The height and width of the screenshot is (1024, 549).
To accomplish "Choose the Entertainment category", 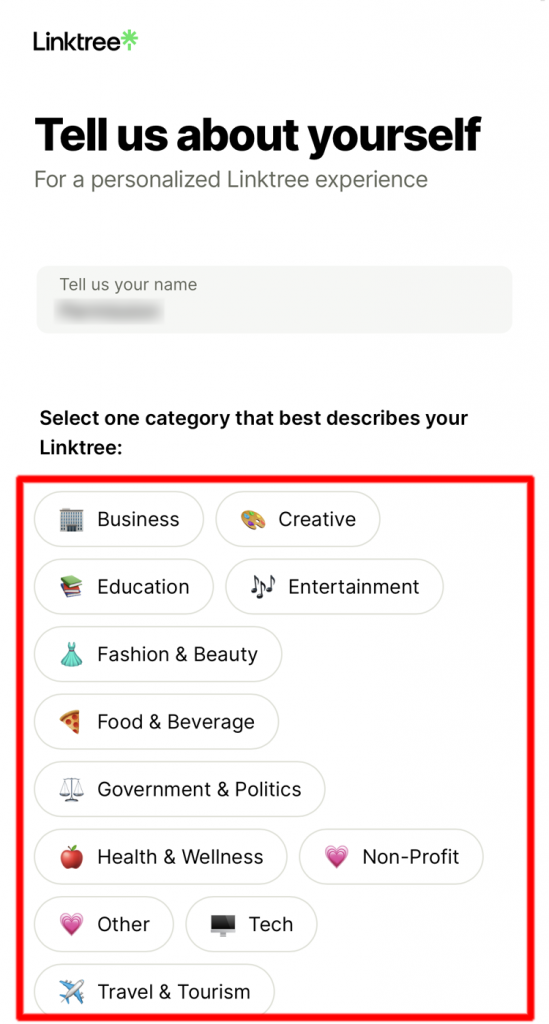I will tap(334, 586).
